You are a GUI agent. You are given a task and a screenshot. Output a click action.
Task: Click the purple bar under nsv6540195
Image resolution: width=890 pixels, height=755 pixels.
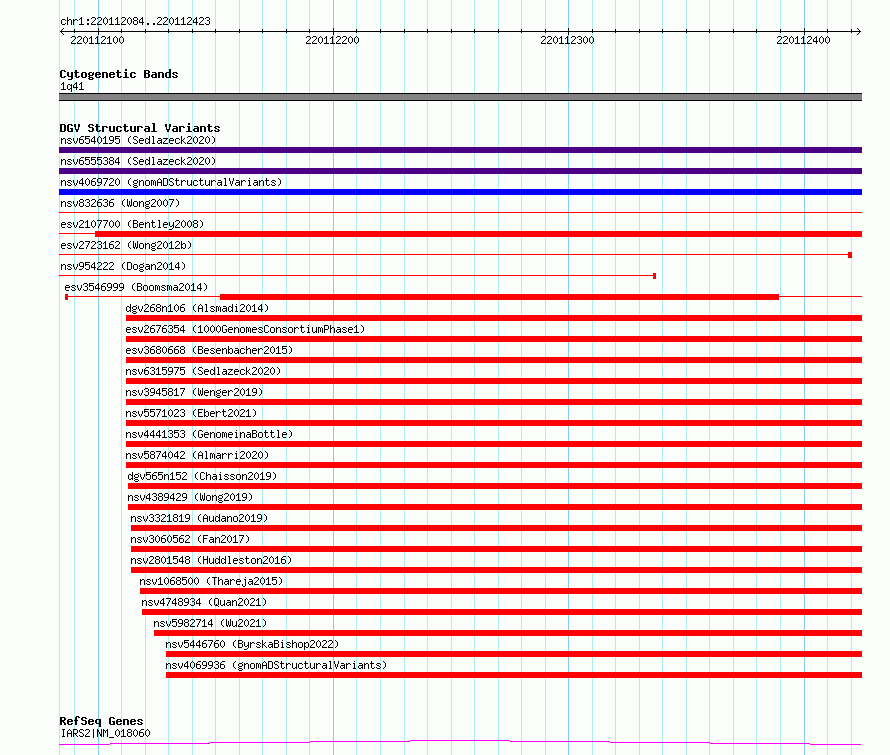(x=460, y=150)
